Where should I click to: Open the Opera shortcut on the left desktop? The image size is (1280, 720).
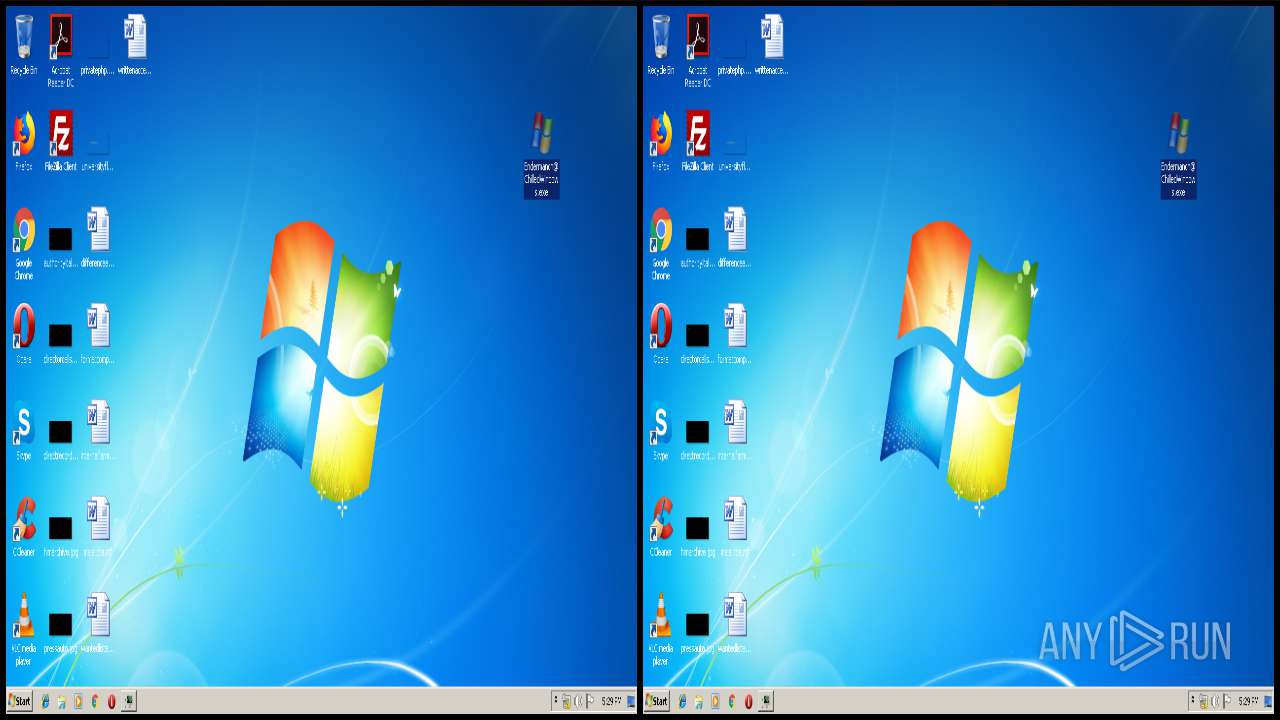tap(24, 334)
